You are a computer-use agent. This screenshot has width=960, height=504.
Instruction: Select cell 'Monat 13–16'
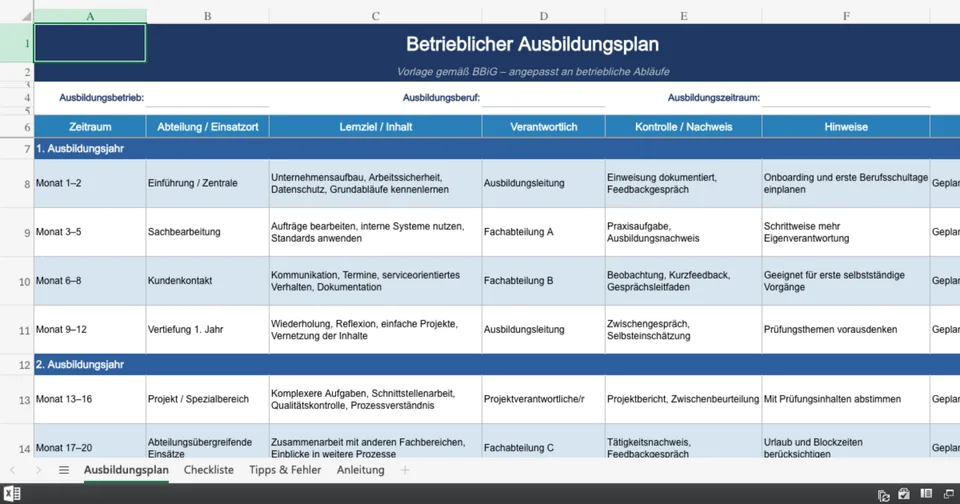click(x=90, y=399)
